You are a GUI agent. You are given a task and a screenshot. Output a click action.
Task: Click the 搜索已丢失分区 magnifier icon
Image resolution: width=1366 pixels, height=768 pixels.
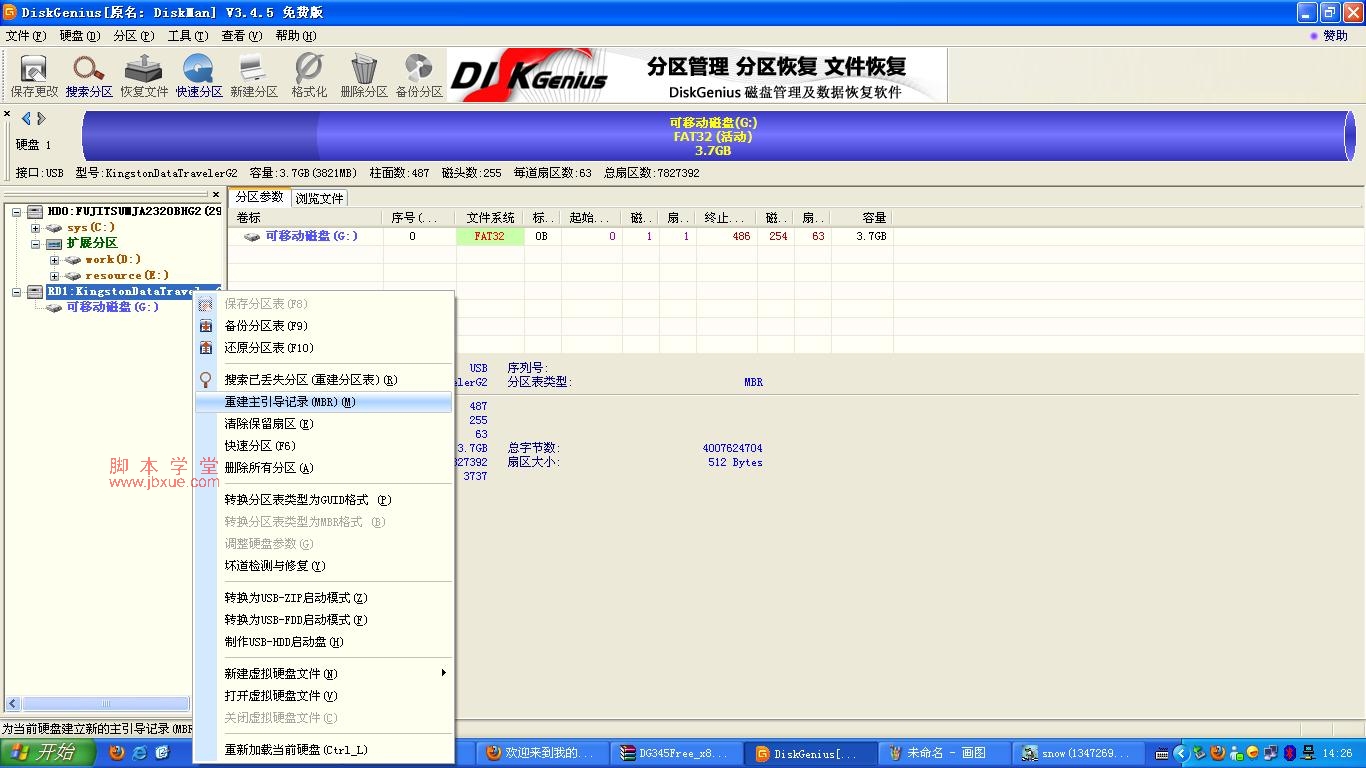(206, 380)
